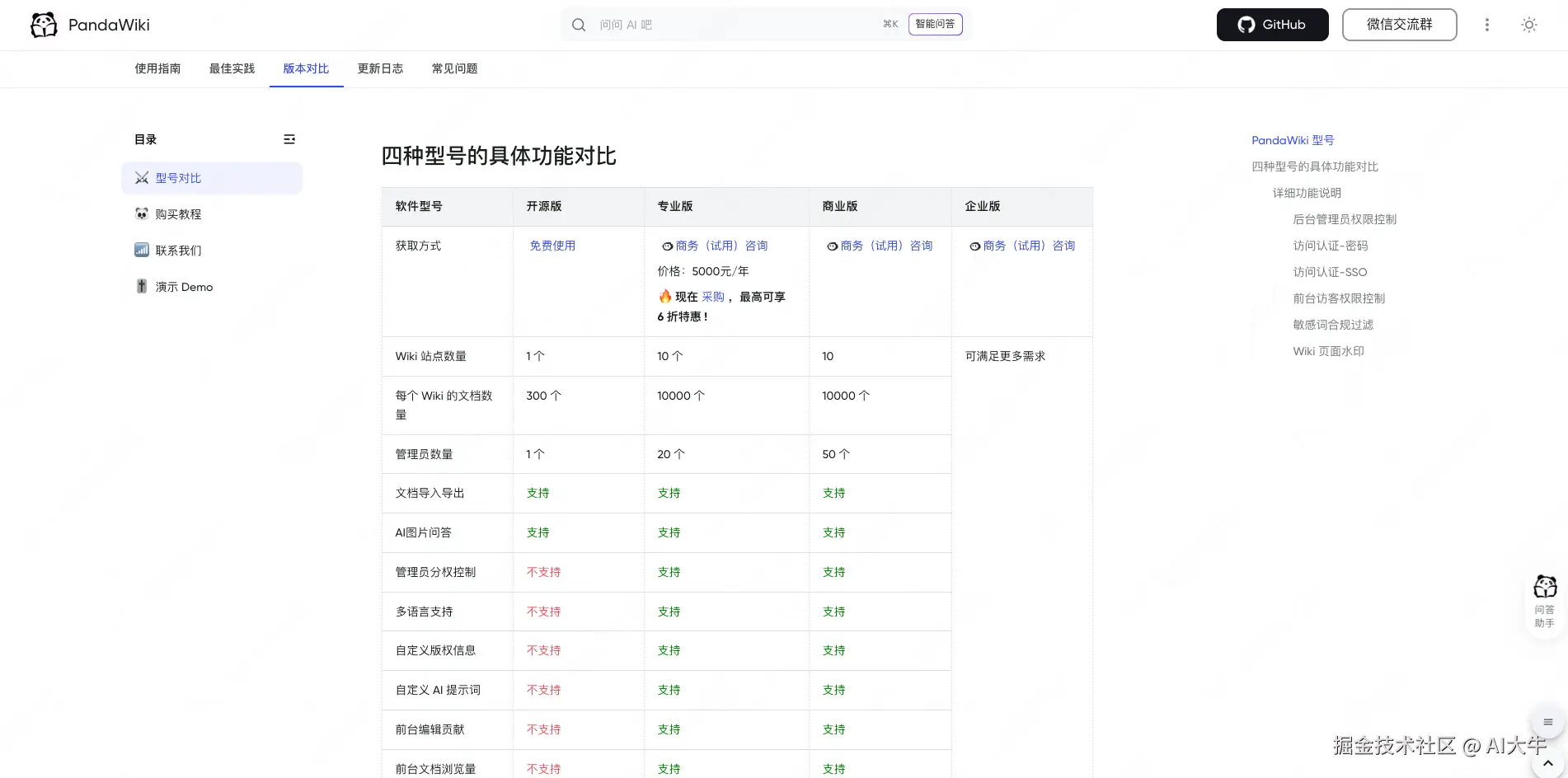Screen dimensions: 1568x778
Task: Click the icon beside 演示 Demo
Action: (142, 287)
